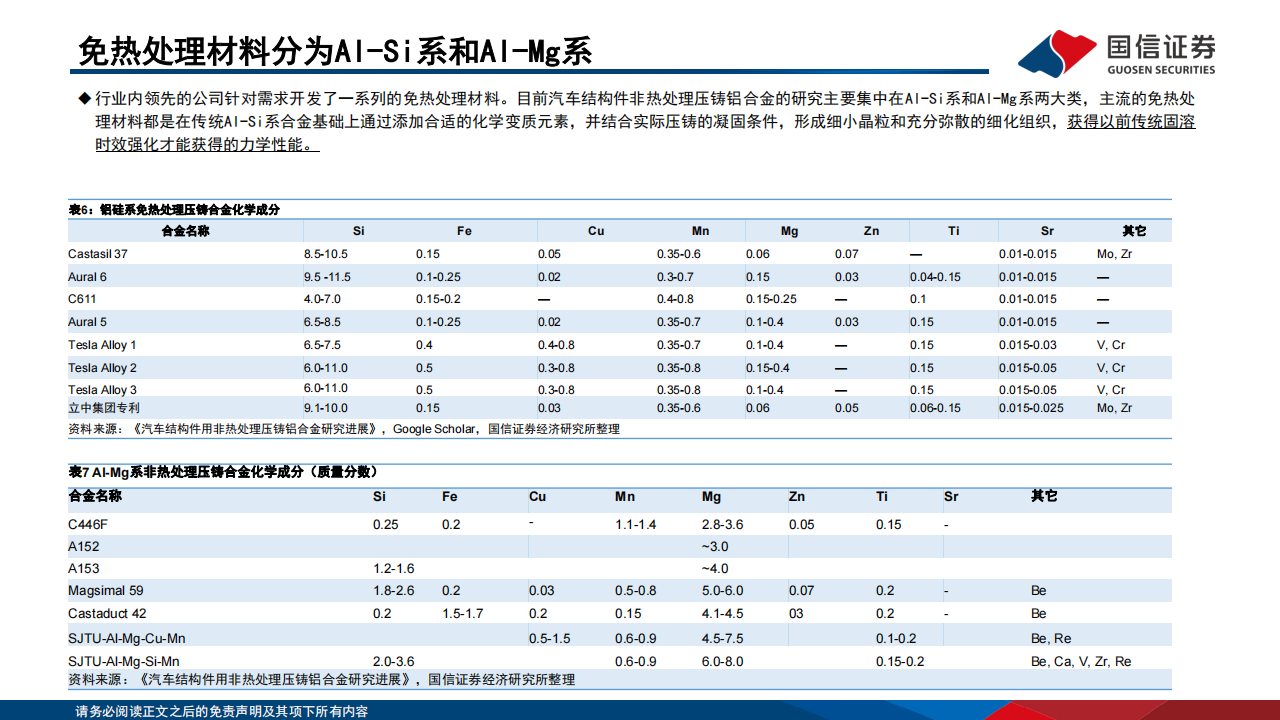The image size is (1280, 720).
Task: Select the A152 row label
Action: (84, 547)
